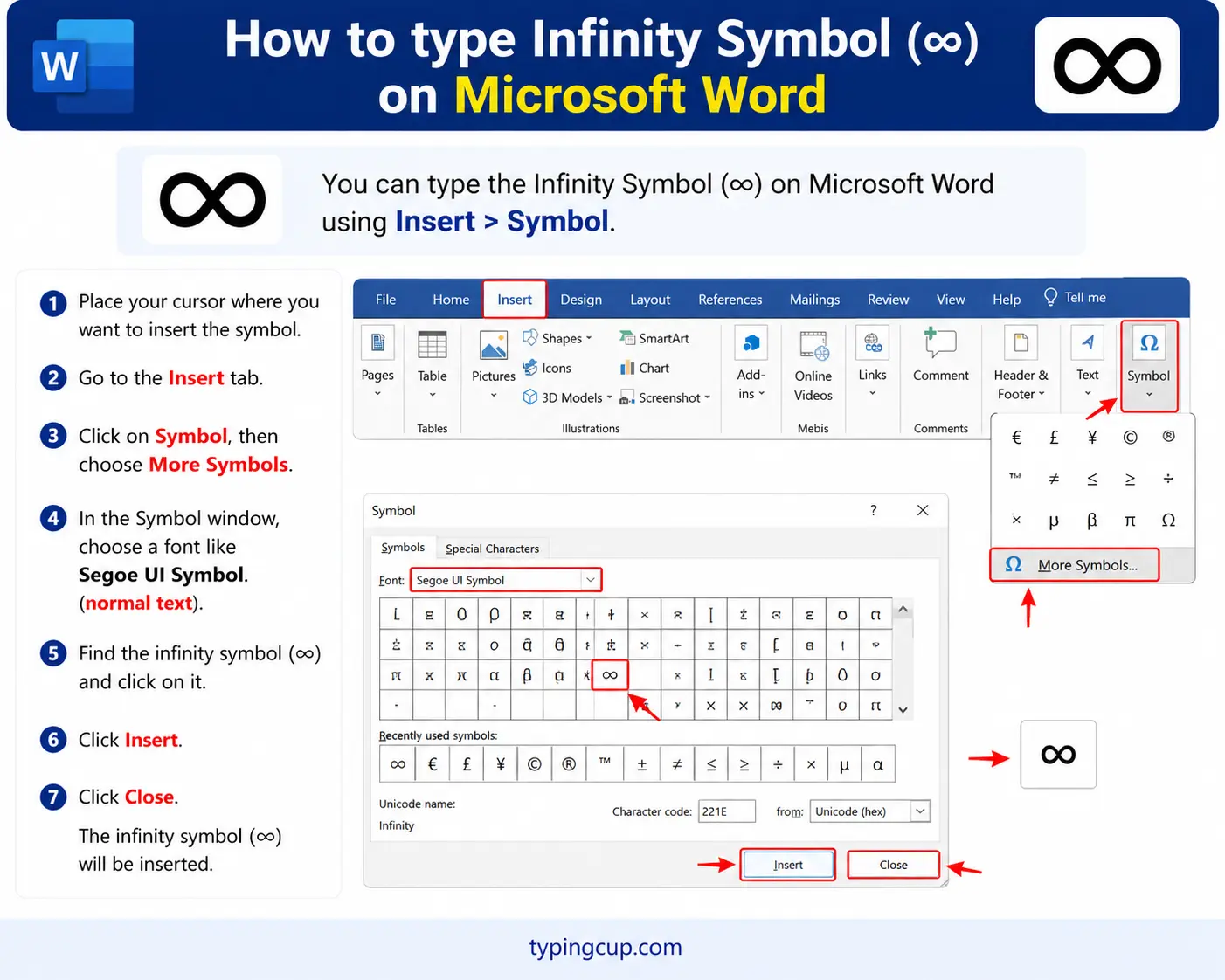Open the Layout tab

pos(650,300)
